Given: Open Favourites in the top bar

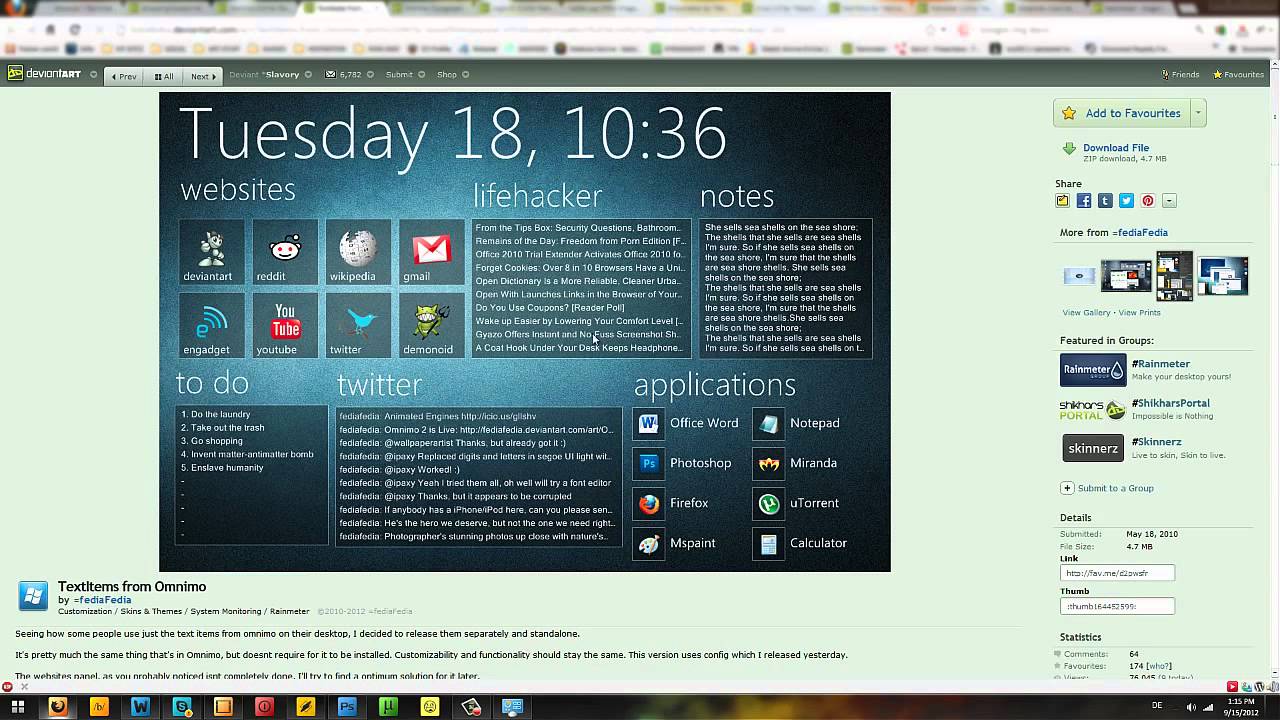Looking at the screenshot, I should click(x=1238, y=75).
